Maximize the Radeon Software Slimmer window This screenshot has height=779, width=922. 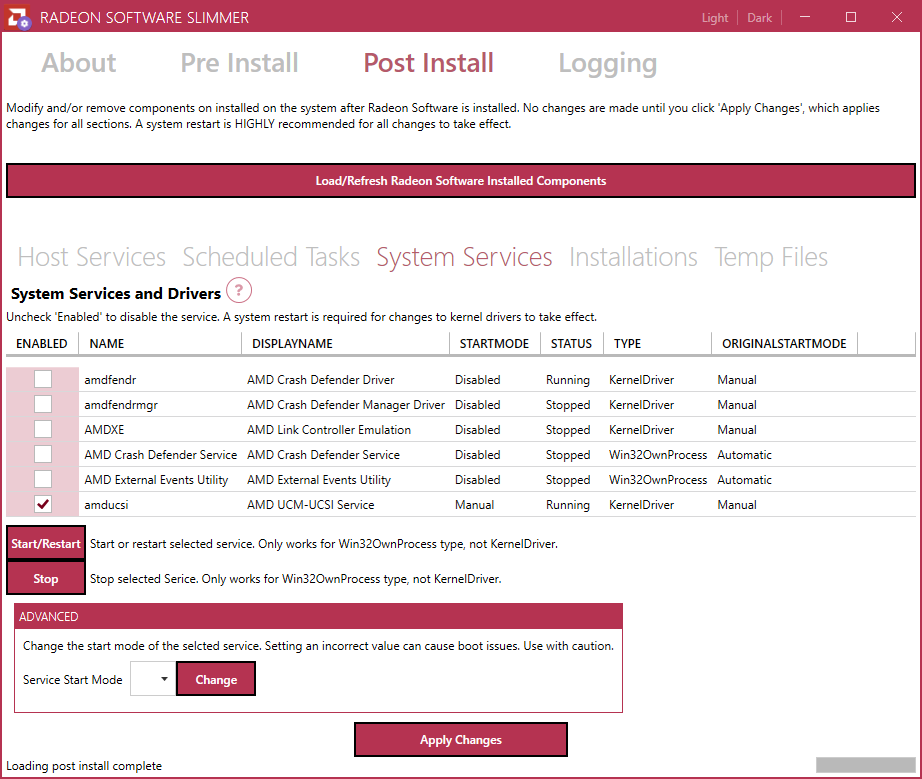pos(850,17)
